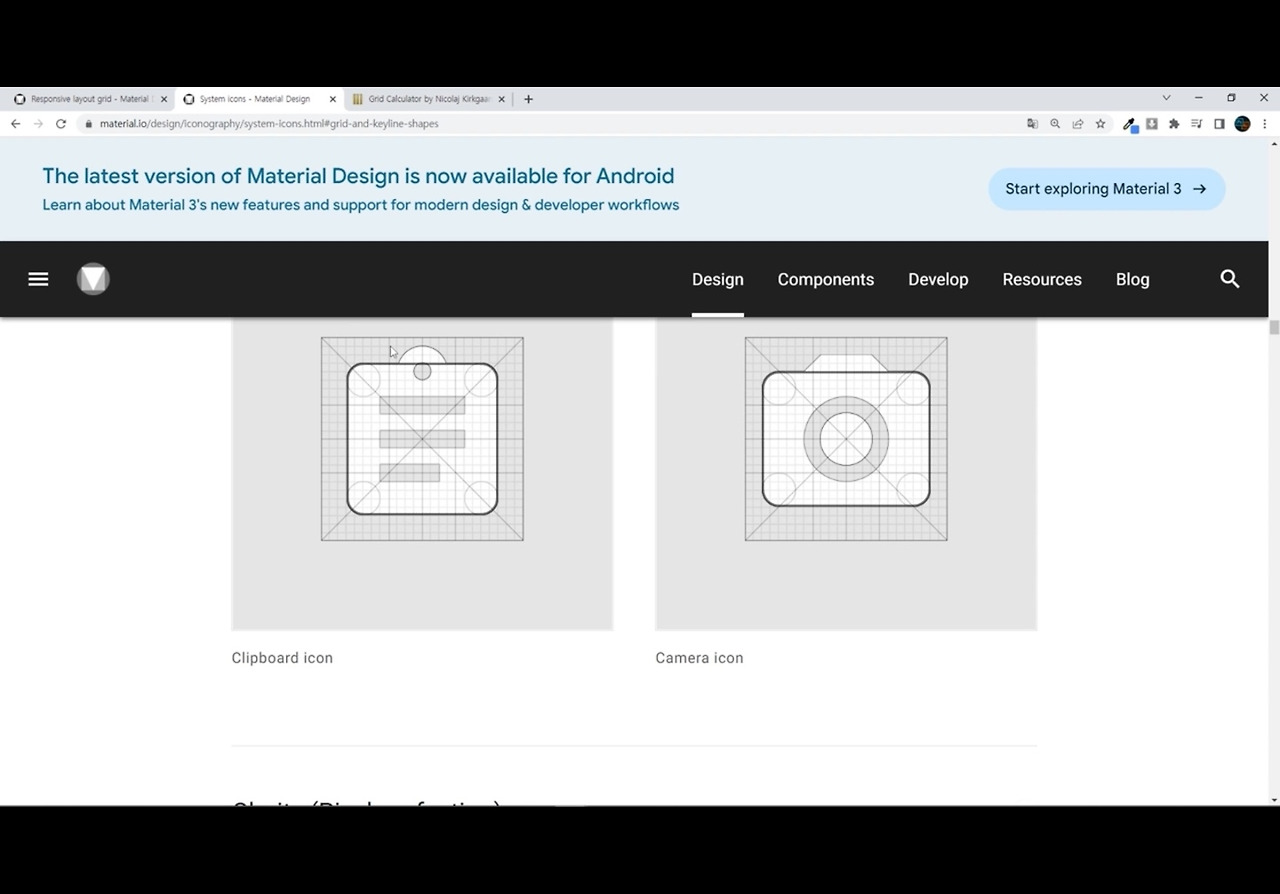This screenshot has width=1280, height=894.
Task: Click the material.io address bar URL
Action: pos(269,124)
